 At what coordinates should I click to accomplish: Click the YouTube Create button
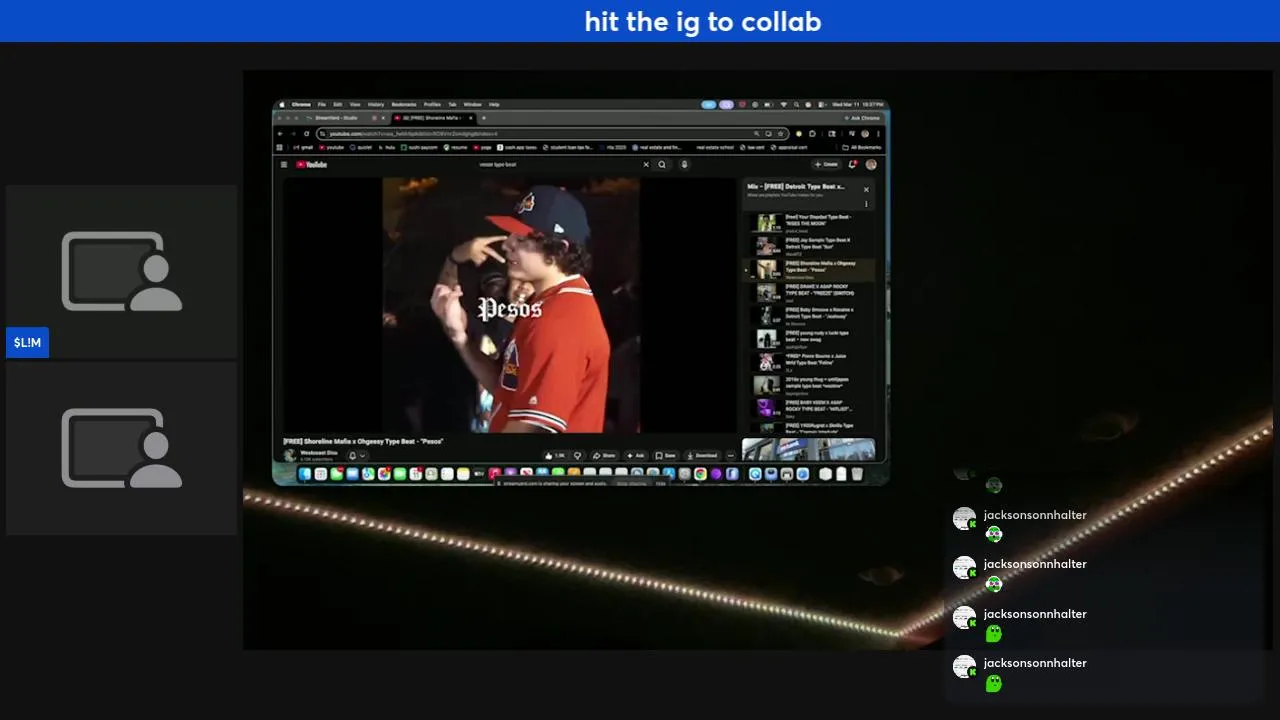(826, 165)
